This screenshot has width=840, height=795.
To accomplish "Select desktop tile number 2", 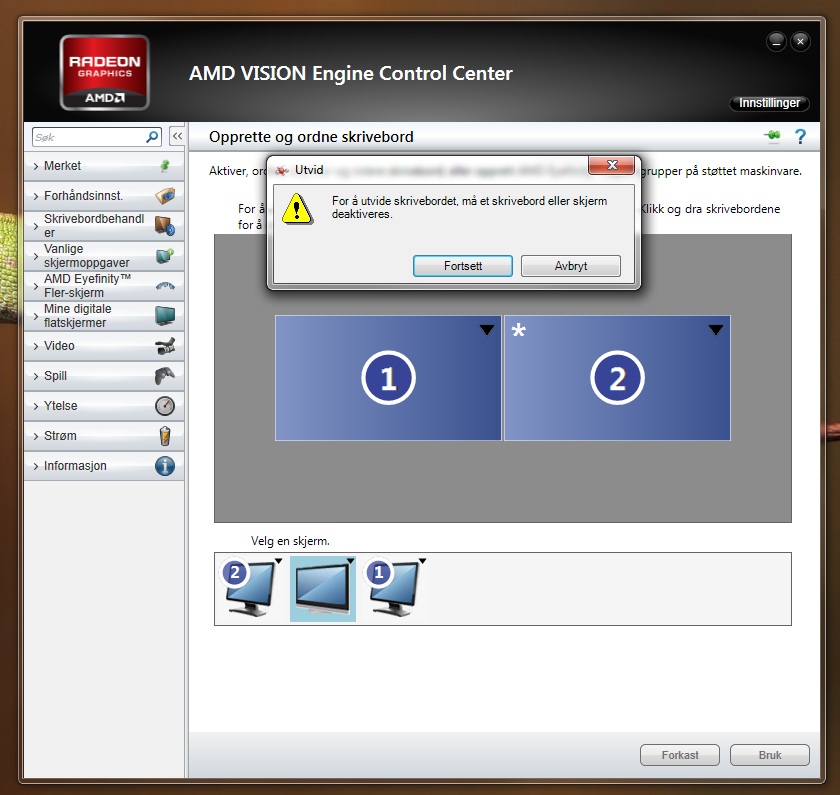I will 617,378.
